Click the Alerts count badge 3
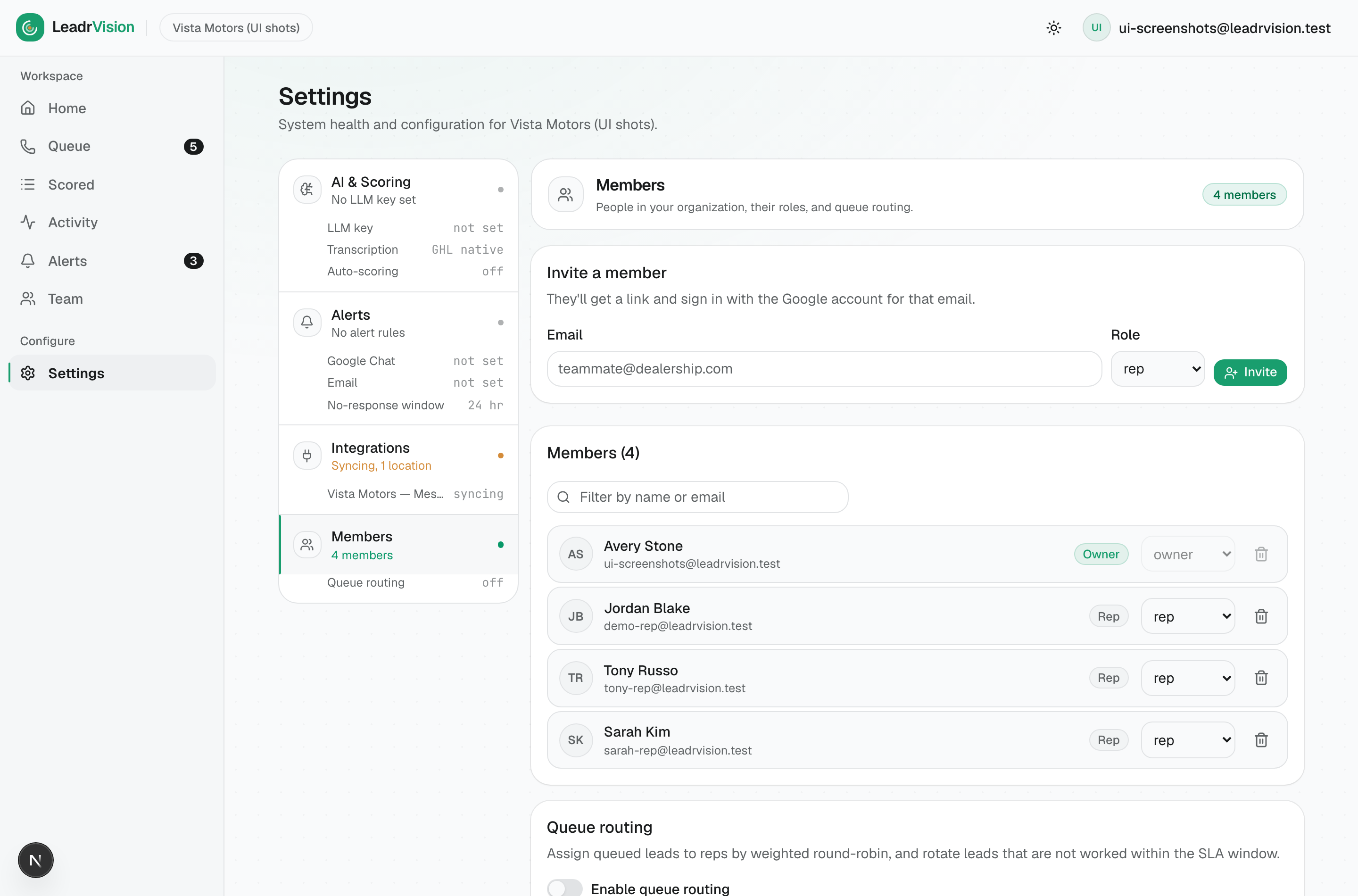The width and height of the screenshot is (1358, 896). (193, 261)
